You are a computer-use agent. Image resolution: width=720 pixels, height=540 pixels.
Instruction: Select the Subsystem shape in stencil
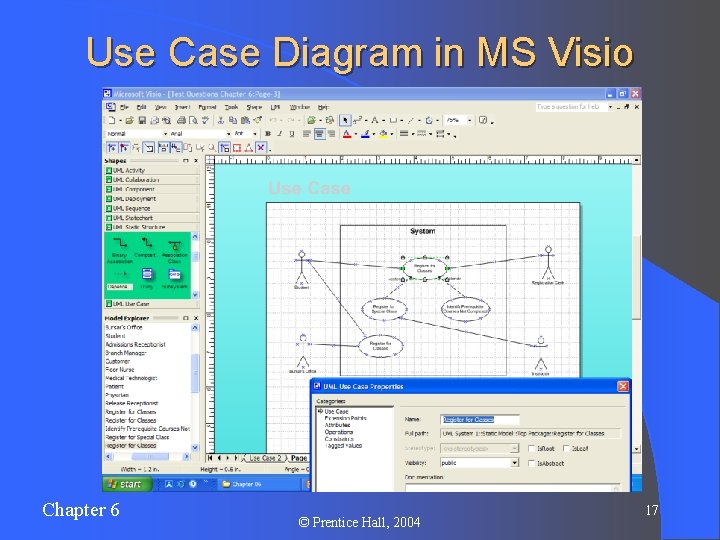174,278
